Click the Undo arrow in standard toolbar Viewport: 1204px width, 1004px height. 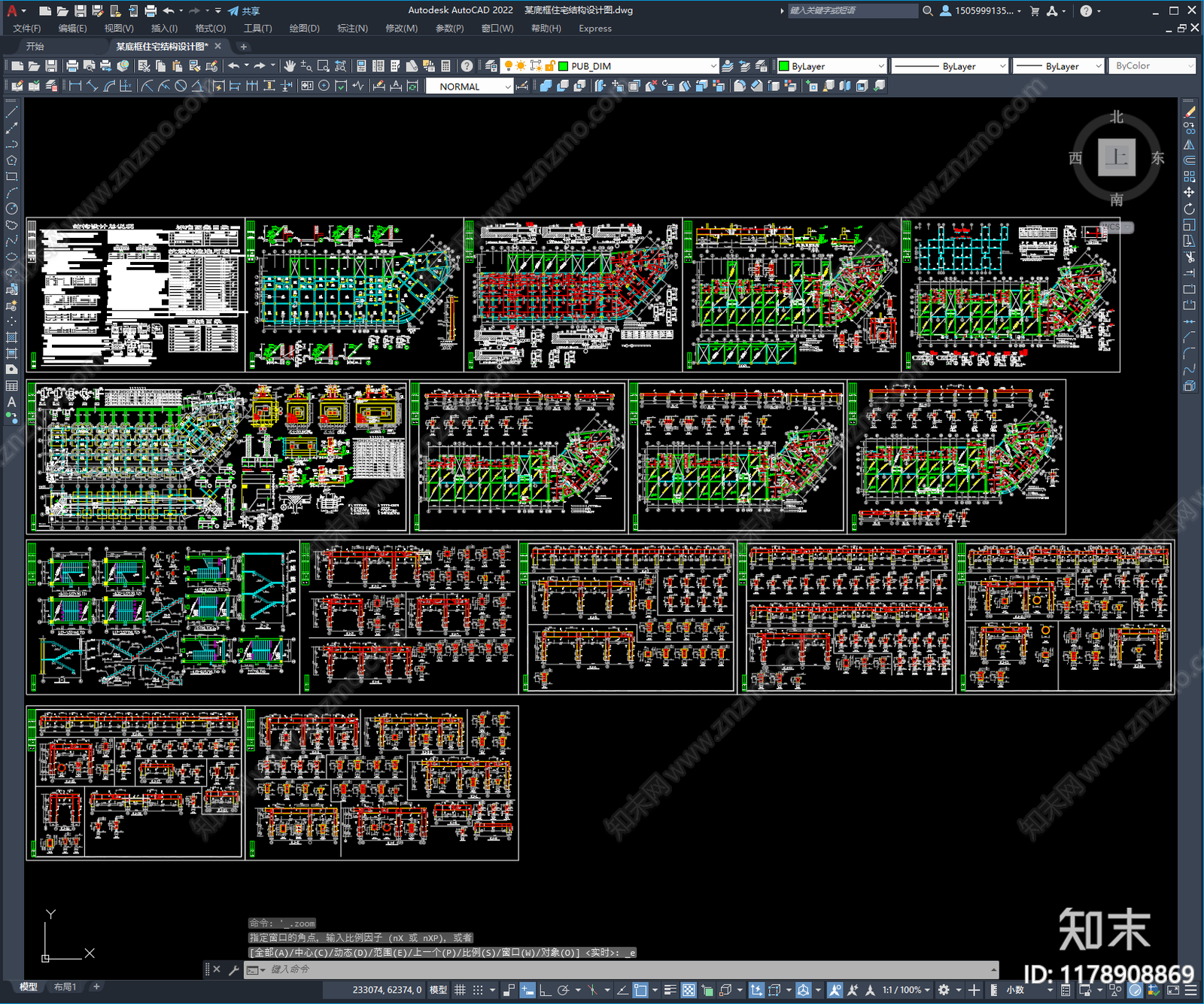234,66
